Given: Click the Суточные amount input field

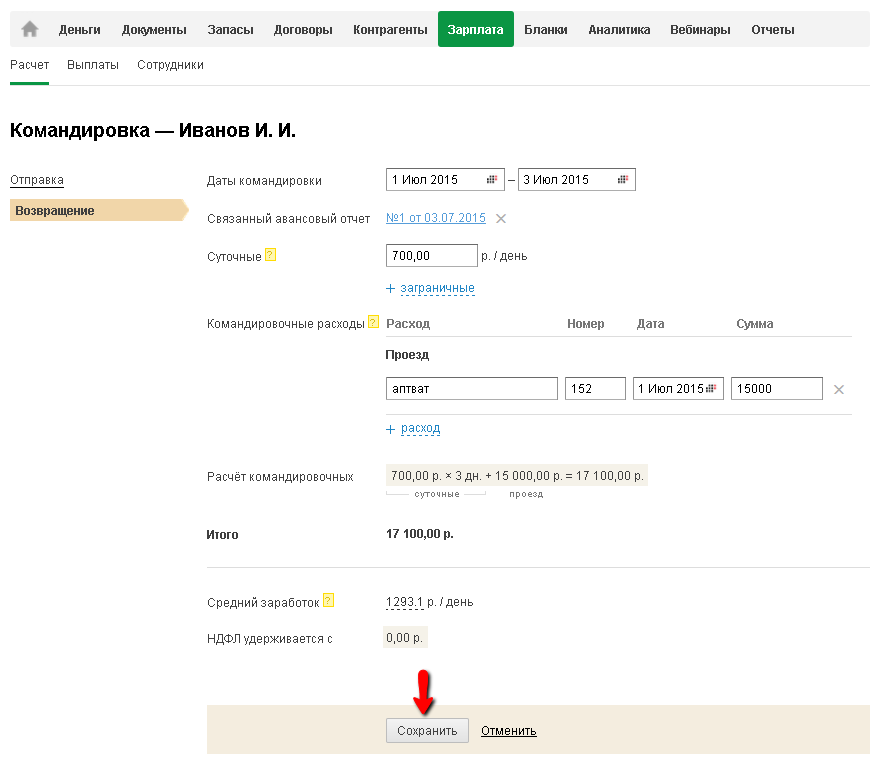Looking at the screenshot, I should [431, 256].
